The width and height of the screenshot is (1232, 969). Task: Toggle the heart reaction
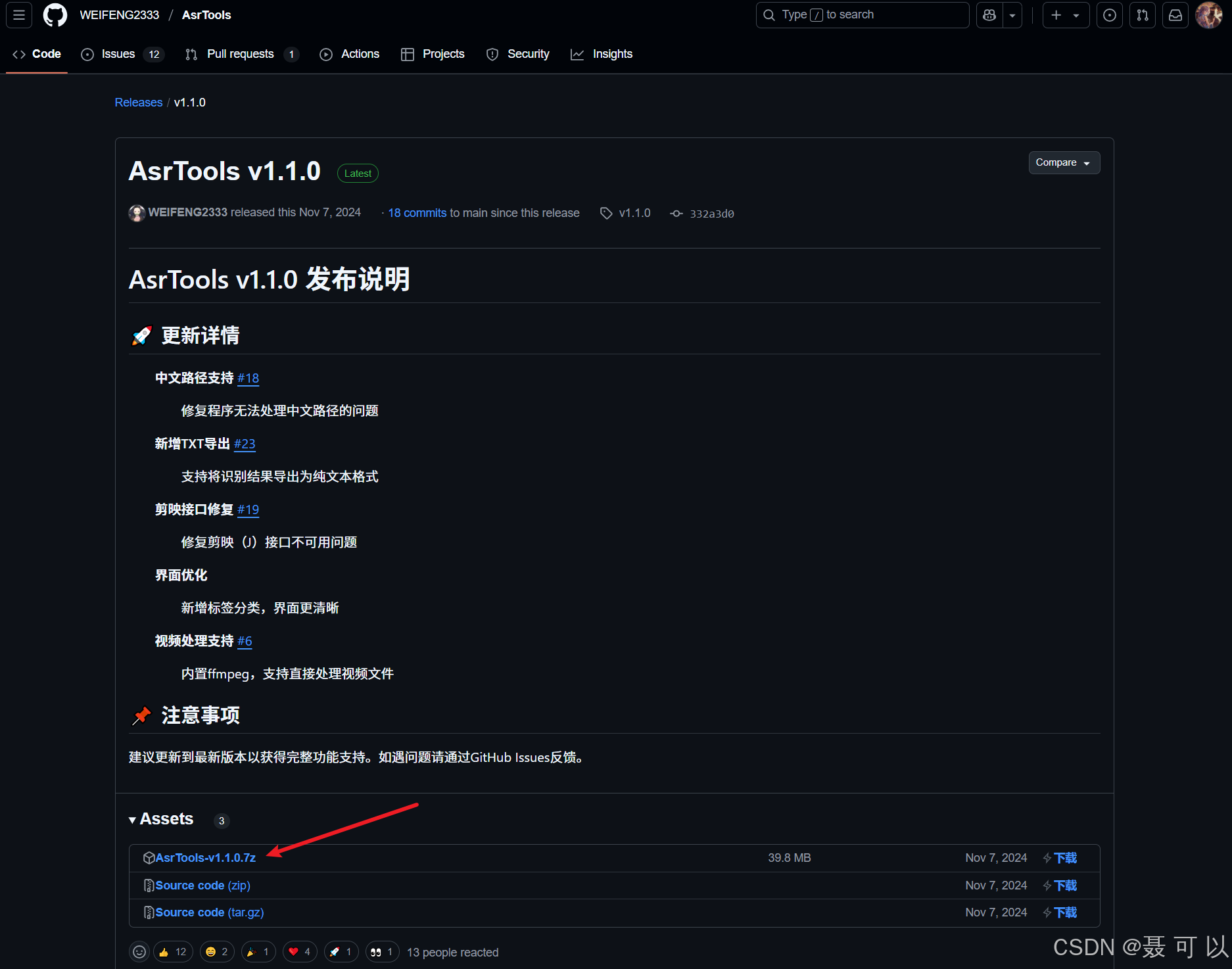click(x=300, y=952)
